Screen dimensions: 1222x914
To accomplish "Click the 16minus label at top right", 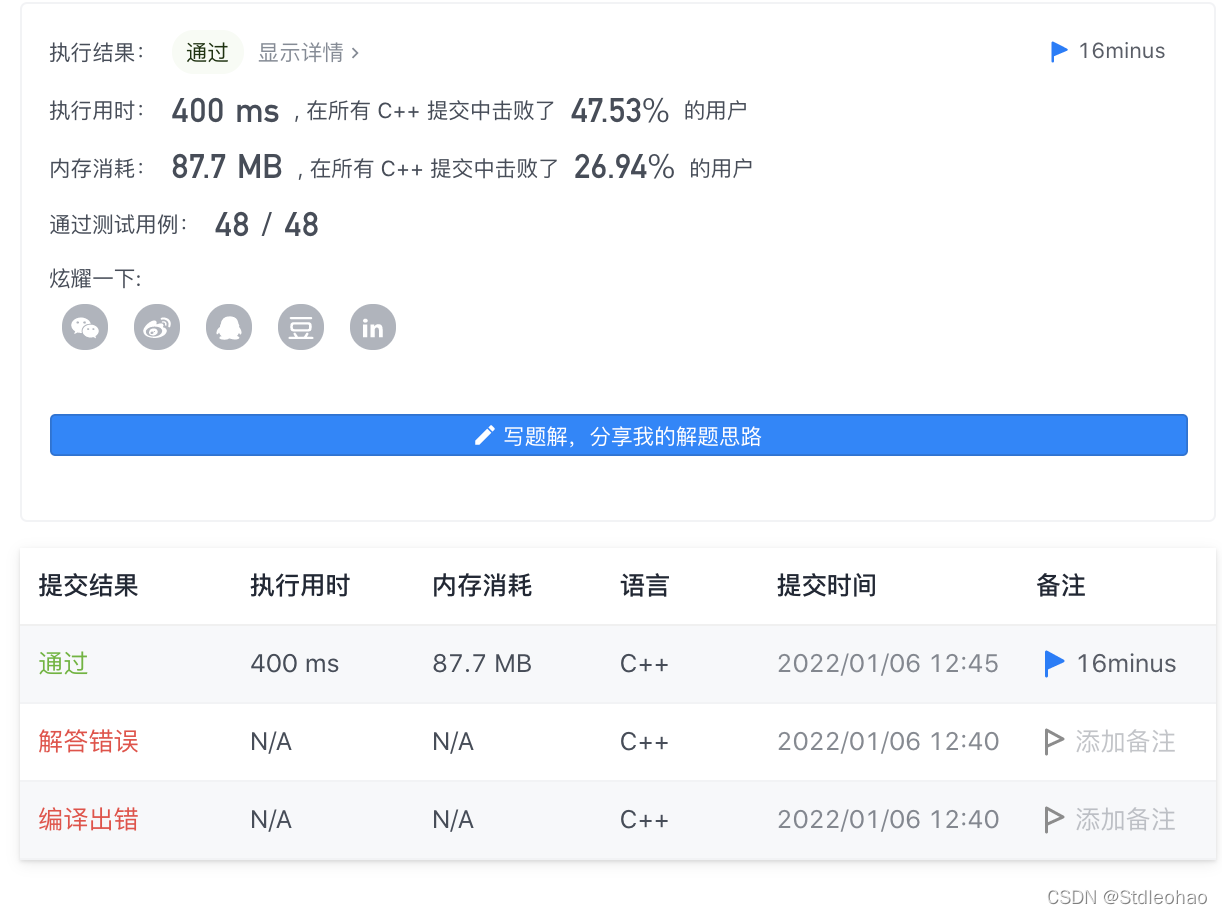I will (x=1122, y=51).
